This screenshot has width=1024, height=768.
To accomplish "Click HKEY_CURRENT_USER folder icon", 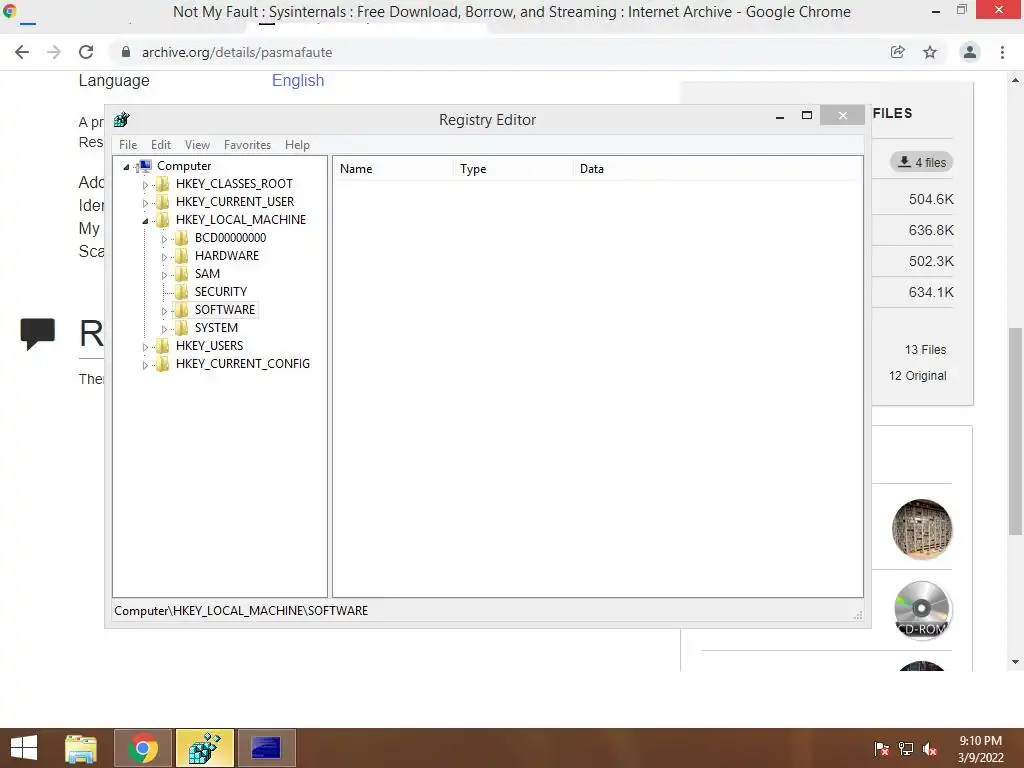I will coord(163,202).
